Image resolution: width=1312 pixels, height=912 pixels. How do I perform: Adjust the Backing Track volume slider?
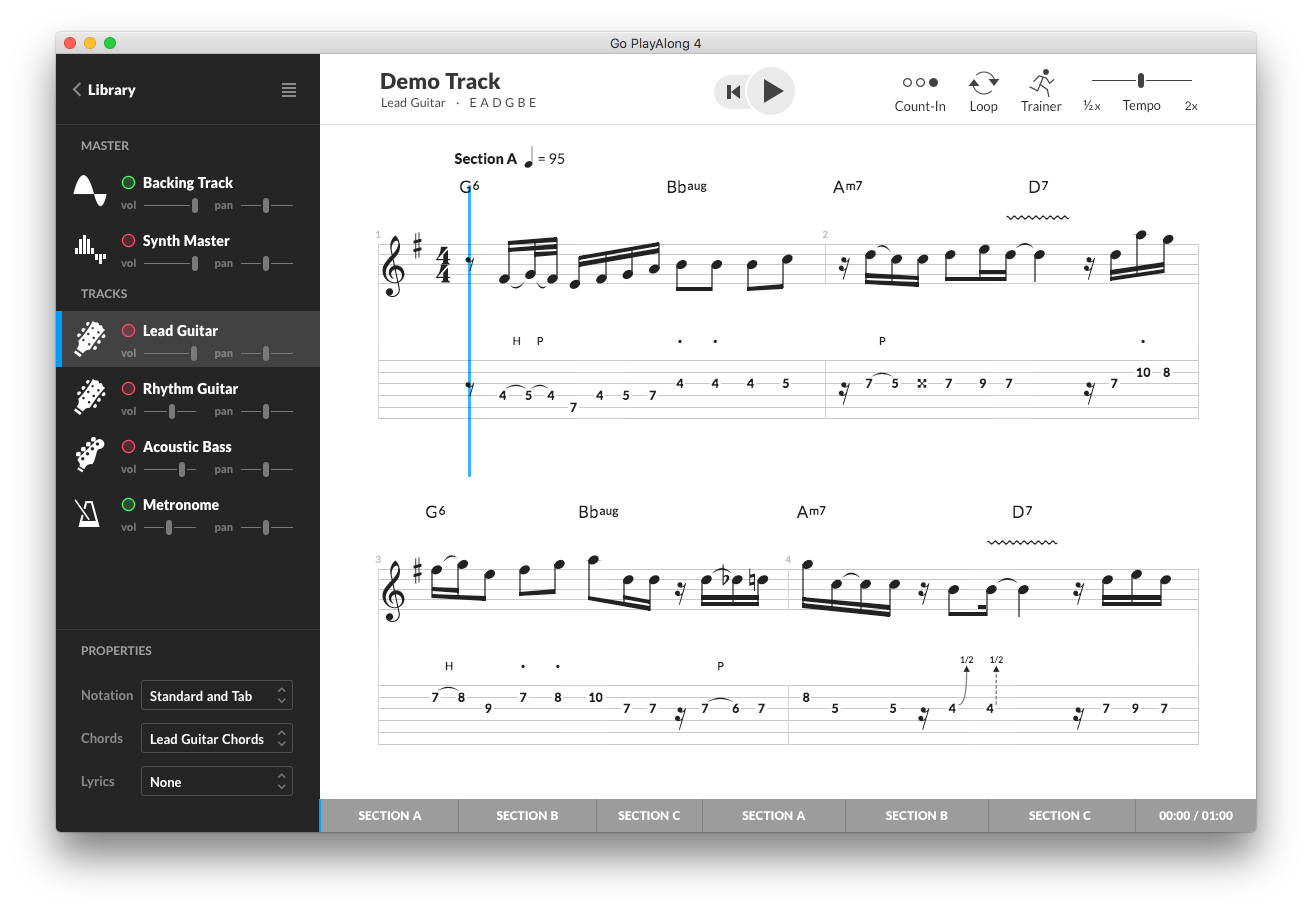click(172, 206)
